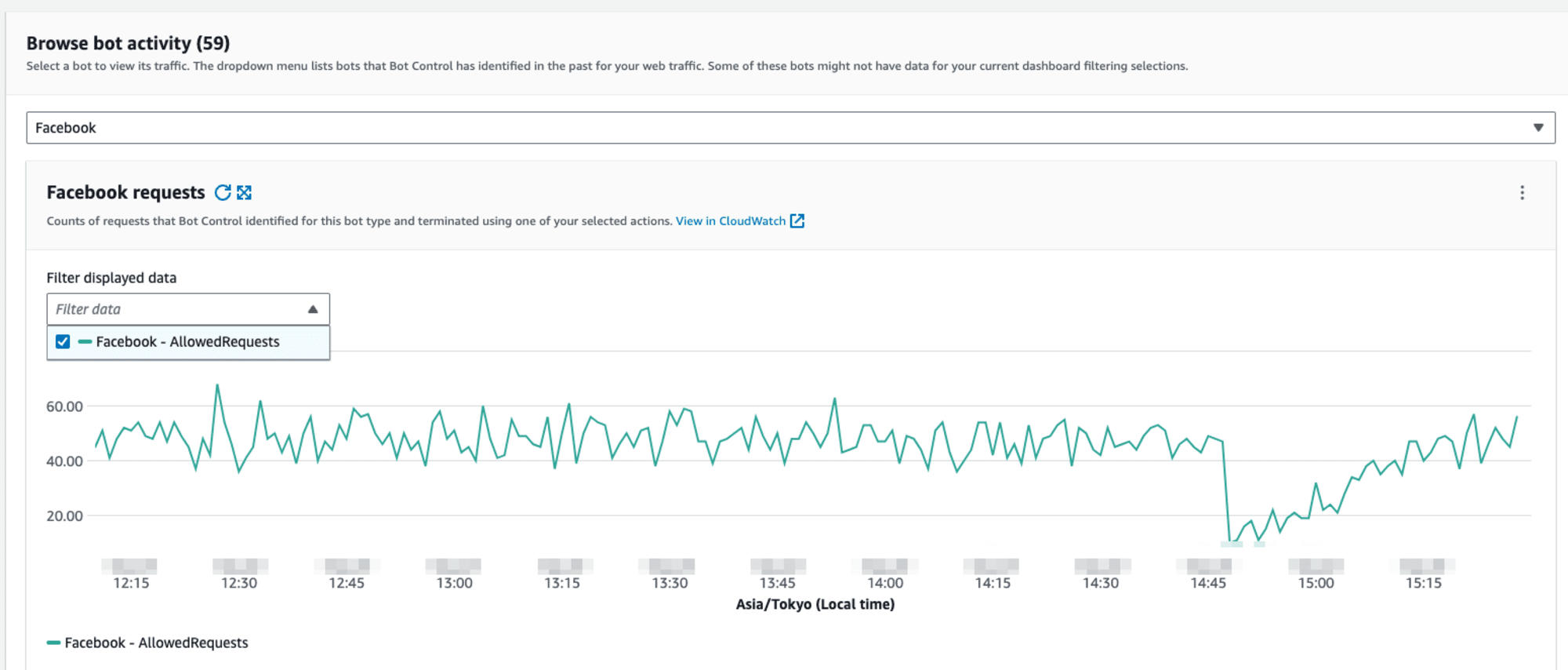The height and width of the screenshot is (670, 1568).
Task: Click the 12:15 time axis label
Action: [x=131, y=583]
